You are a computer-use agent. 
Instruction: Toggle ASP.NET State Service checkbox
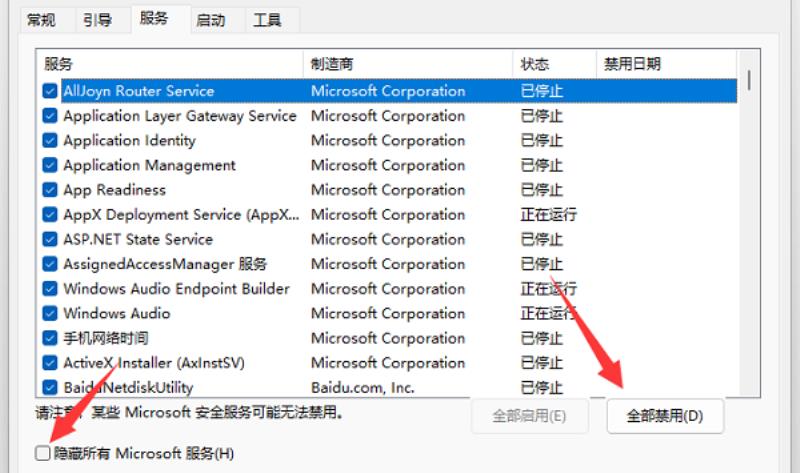[x=50, y=239]
